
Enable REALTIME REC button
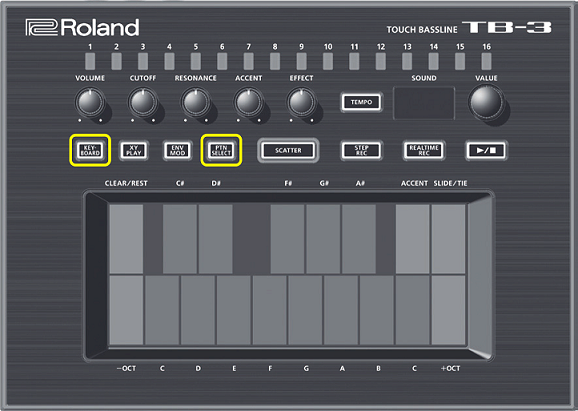pyautogui.click(x=424, y=150)
